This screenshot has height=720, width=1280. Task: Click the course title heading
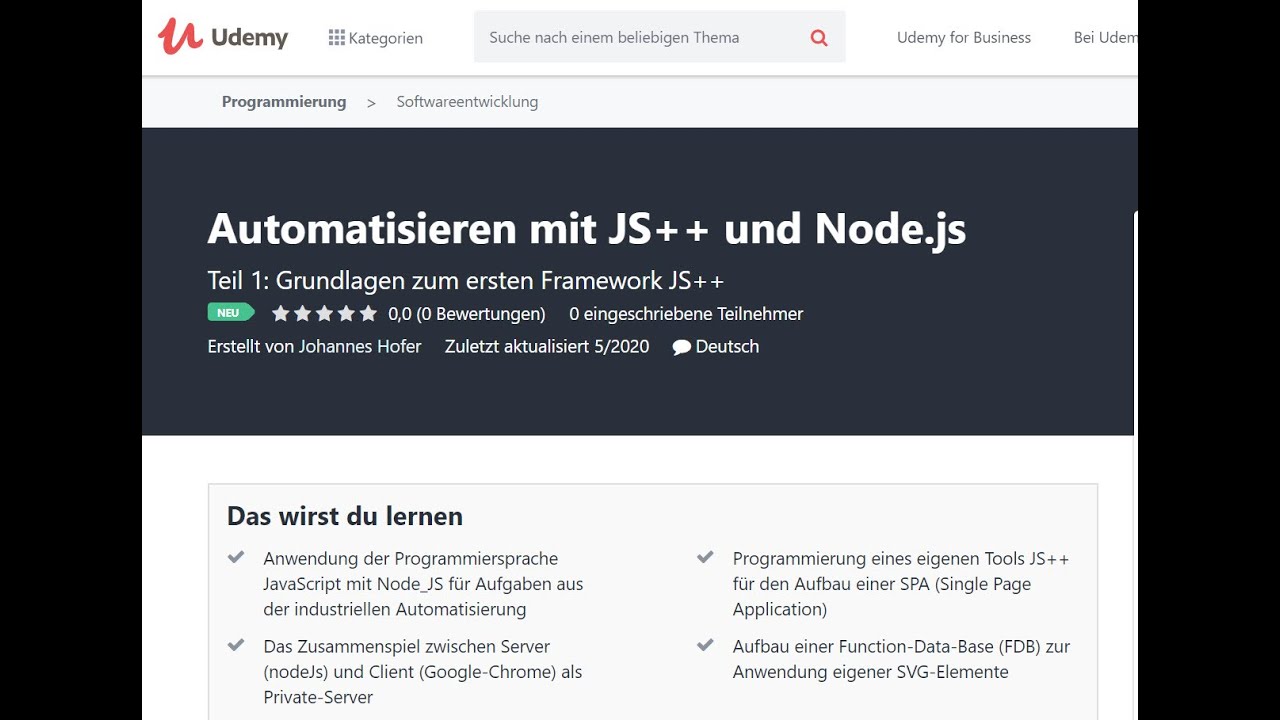coord(586,229)
